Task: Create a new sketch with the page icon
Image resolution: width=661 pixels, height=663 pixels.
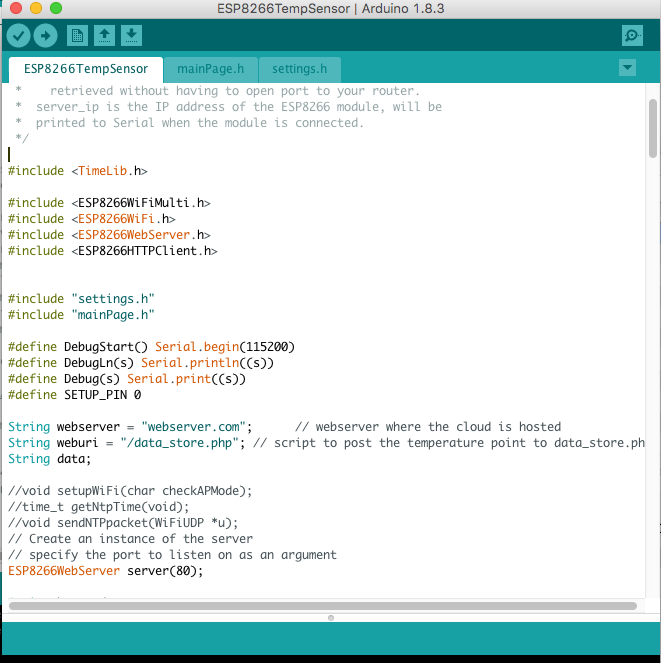Action: coord(77,36)
